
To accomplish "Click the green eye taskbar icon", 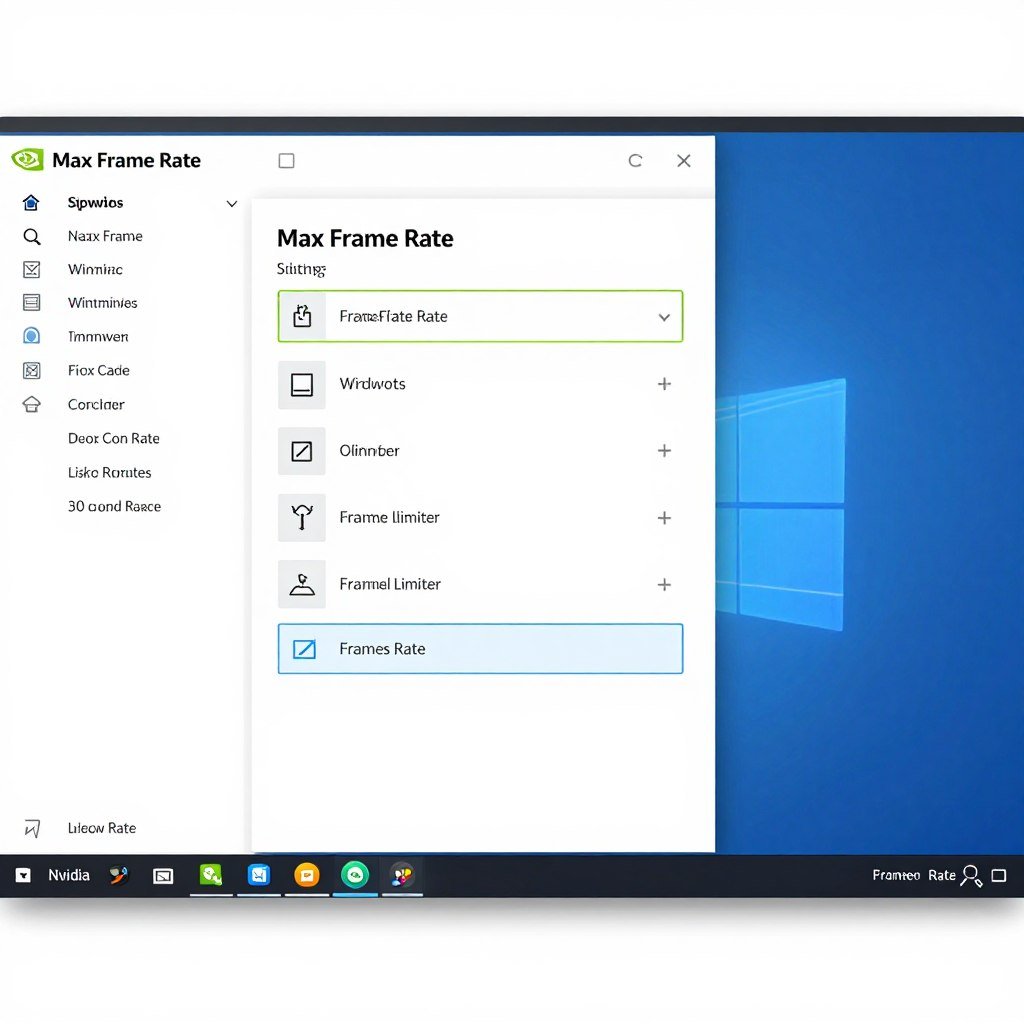I will pyautogui.click(x=355, y=874).
